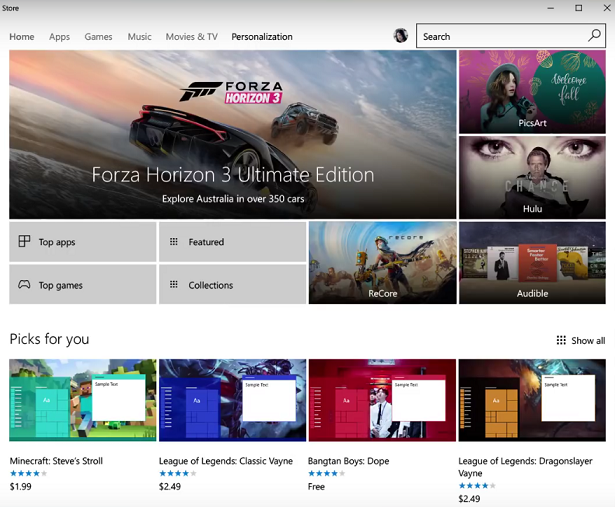
Task: Click the magnifier search icon
Action: tap(594, 36)
